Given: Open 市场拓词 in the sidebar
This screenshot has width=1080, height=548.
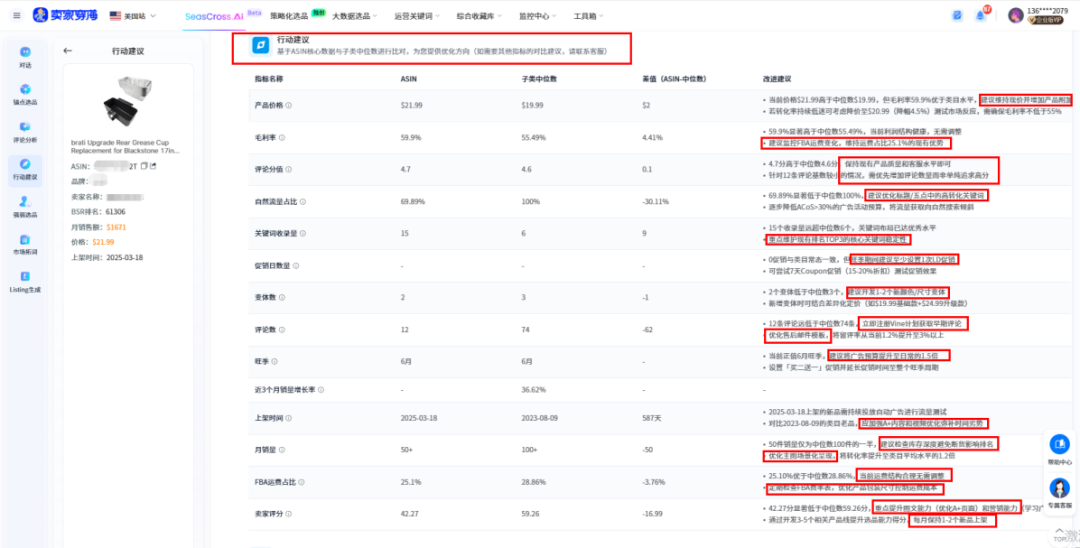Looking at the screenshot, I should point(25,244).
